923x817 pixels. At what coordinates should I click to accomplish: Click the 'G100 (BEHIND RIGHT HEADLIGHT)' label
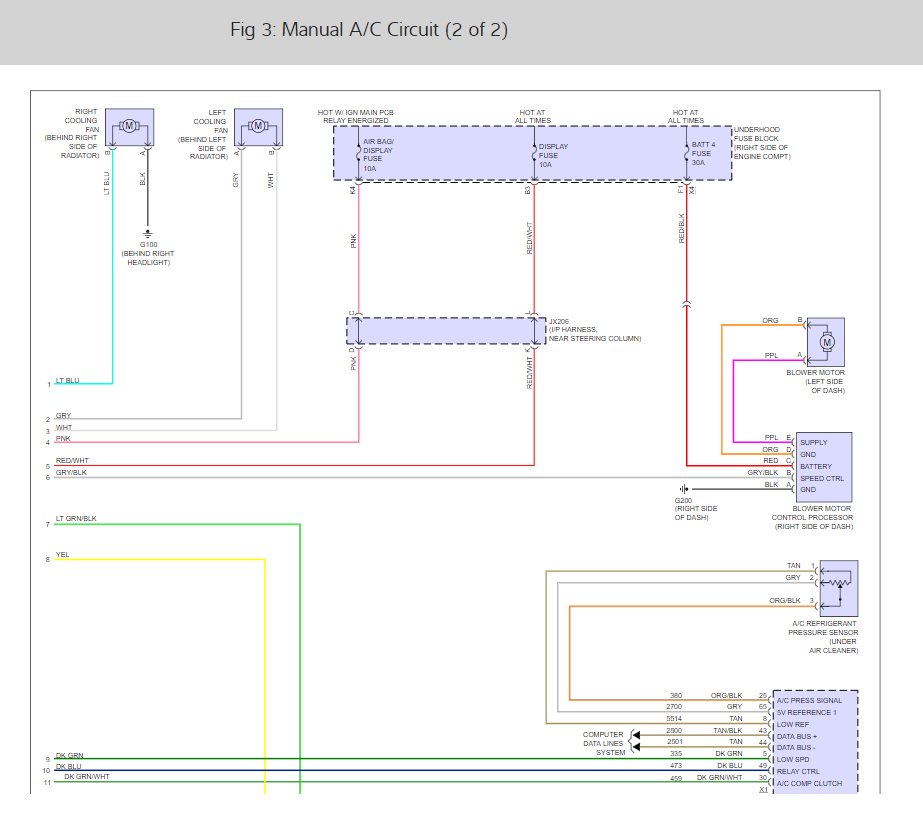pyautogui.click(x=148, y=253)
